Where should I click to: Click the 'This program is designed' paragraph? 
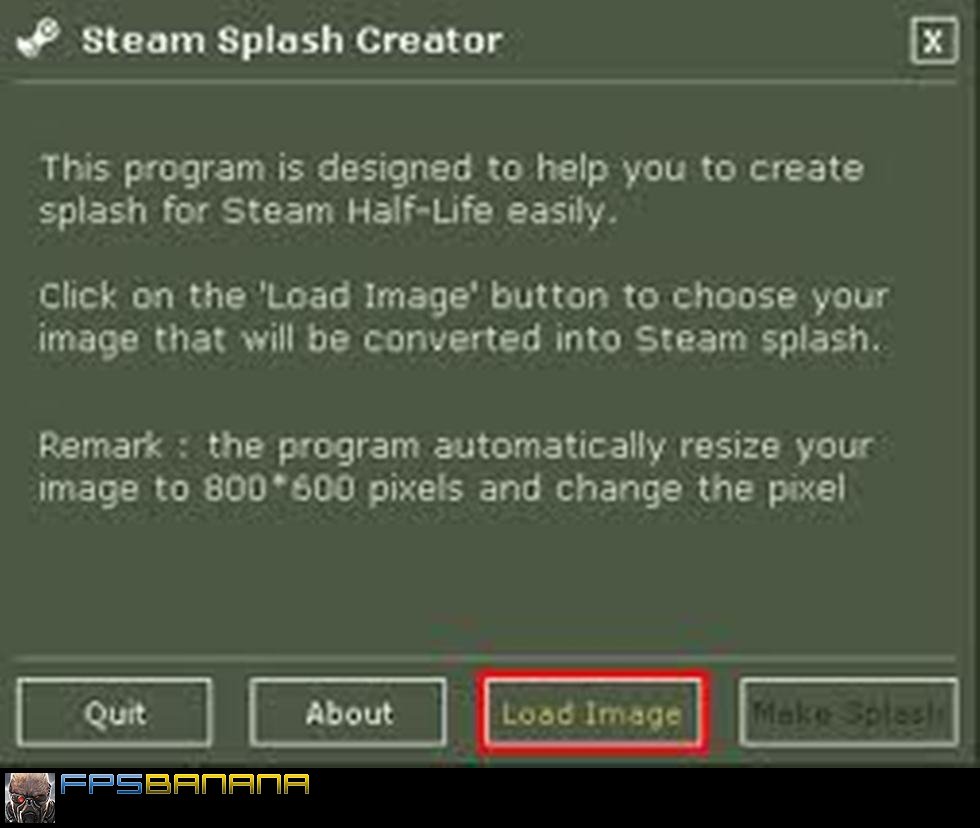(x=451, y=189)
